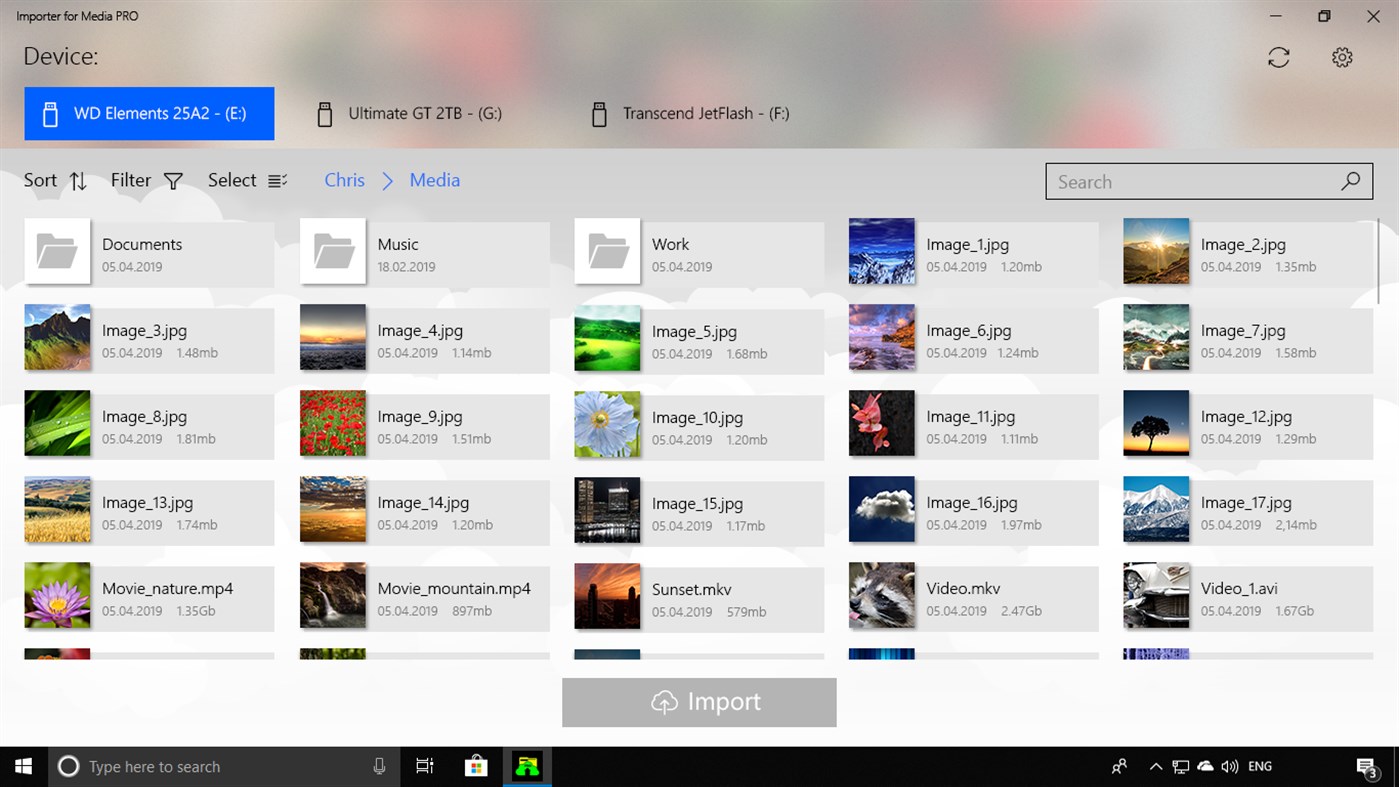Click the Select list icon

click(x=278, y=180)
